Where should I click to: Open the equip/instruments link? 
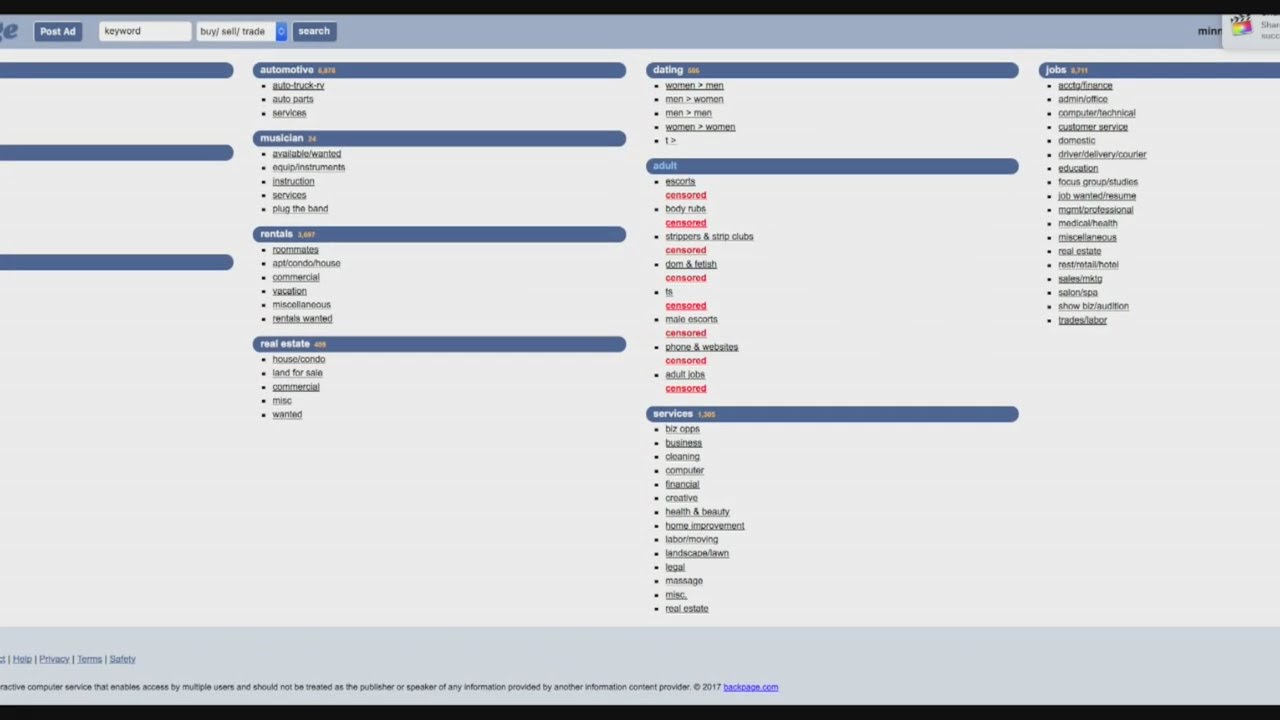(308, 167)
